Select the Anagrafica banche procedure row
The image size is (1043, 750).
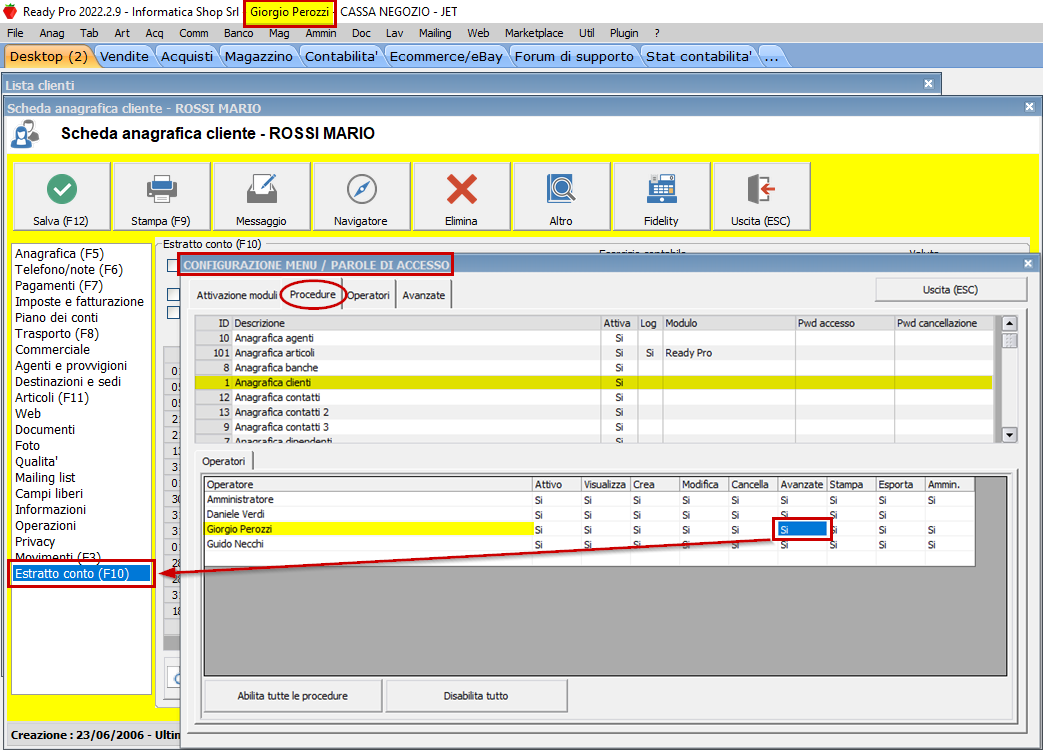pos(593,368)
